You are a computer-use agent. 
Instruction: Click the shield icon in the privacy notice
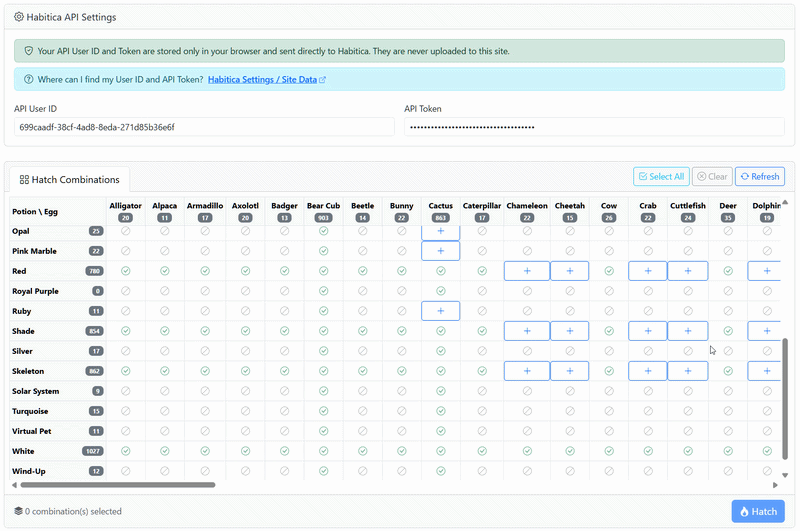(29, 51)
